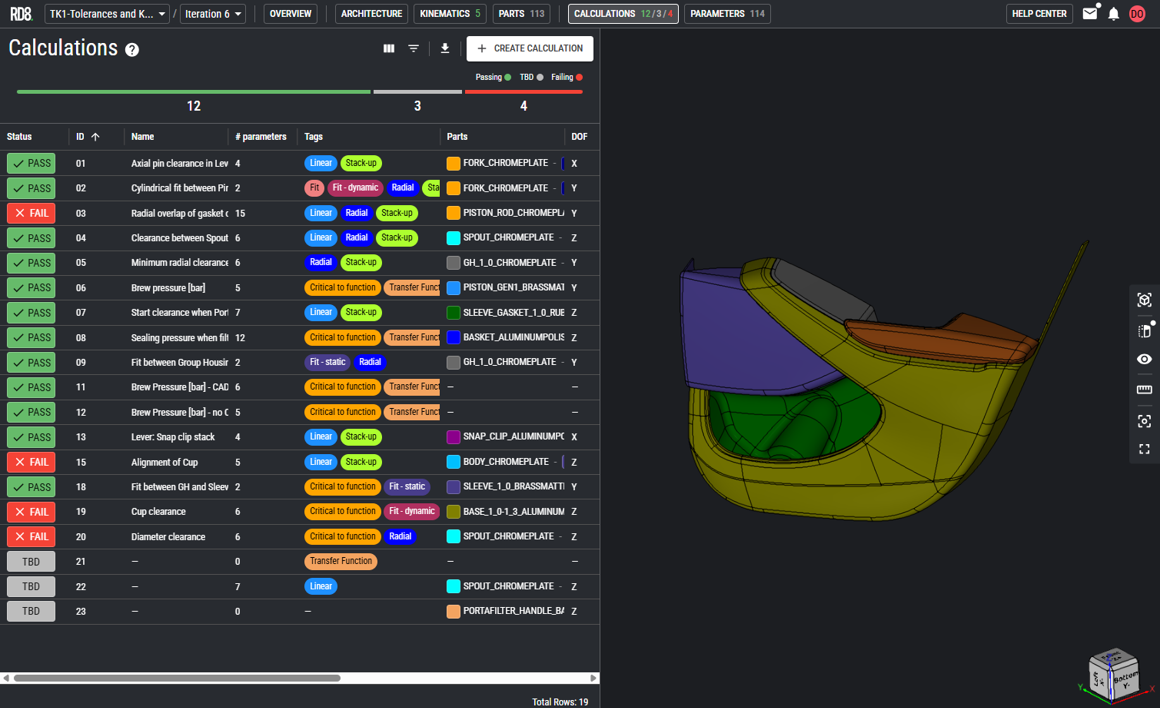This screenshot has width=1160, height=708.
Task: Click the CREATE CALCULATION button
Action: click(529, 48)
